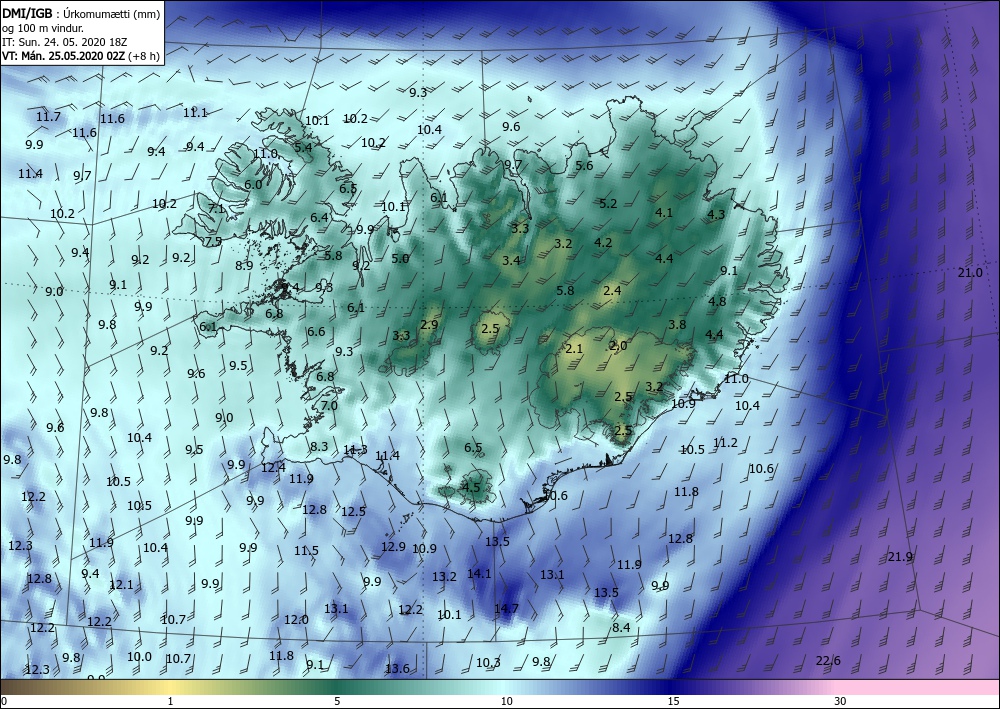This screenshot has width=1000, height=709.
Task: Click the legend label 1 on the color scale
Action: (170, 701)
